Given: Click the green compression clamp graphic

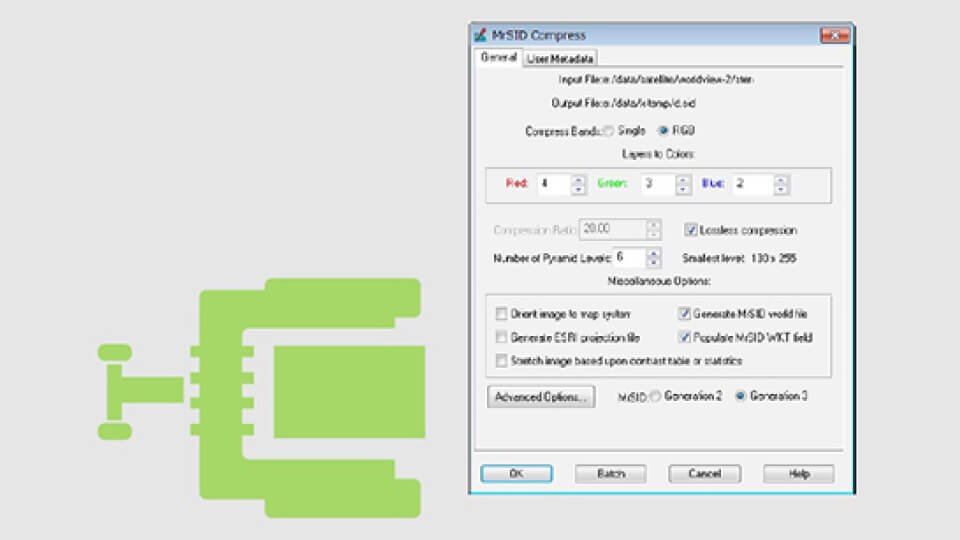Looking at the screenshot, I should [x=262, y=398].
